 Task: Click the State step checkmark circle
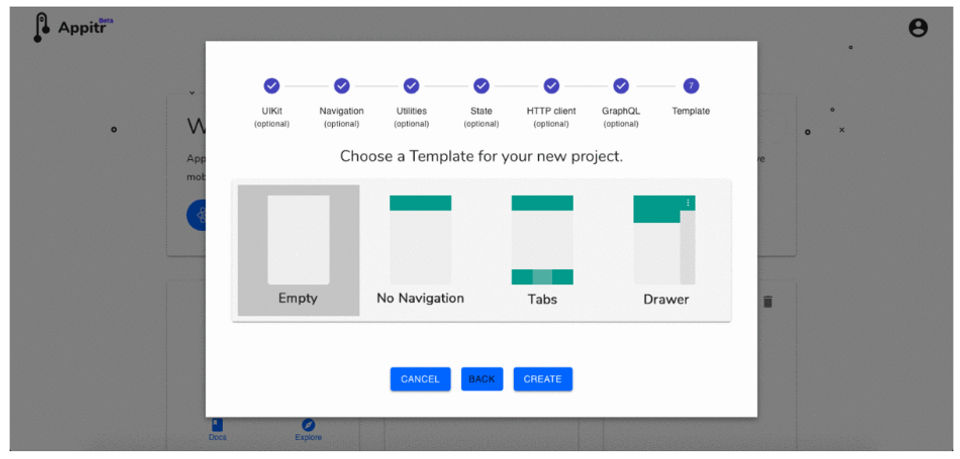tap(481, 86)
